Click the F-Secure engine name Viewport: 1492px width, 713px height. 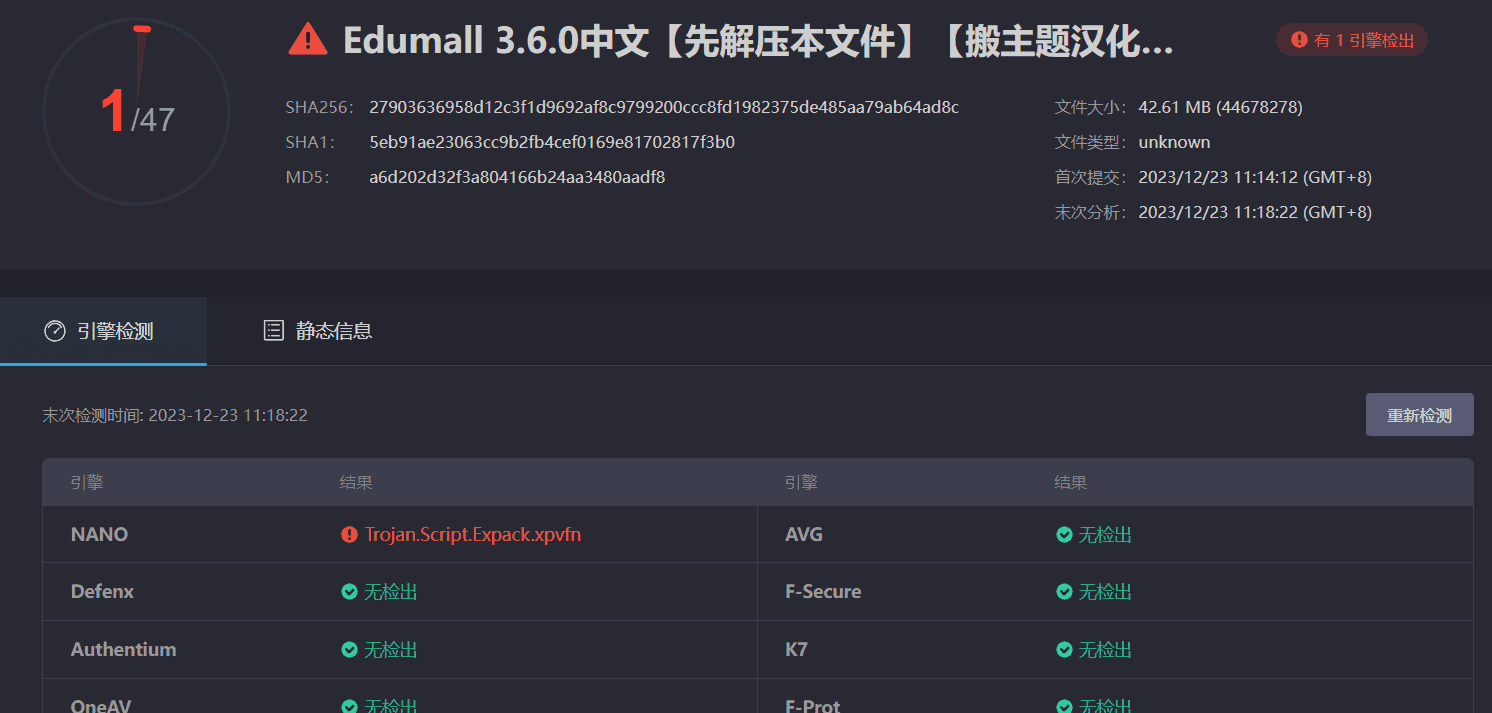coord(823,592)
